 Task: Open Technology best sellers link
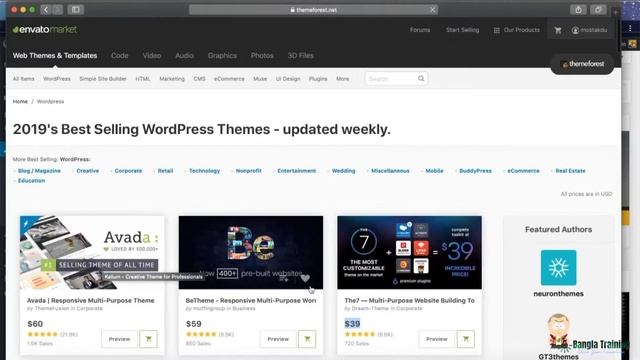tap(204, 171)
